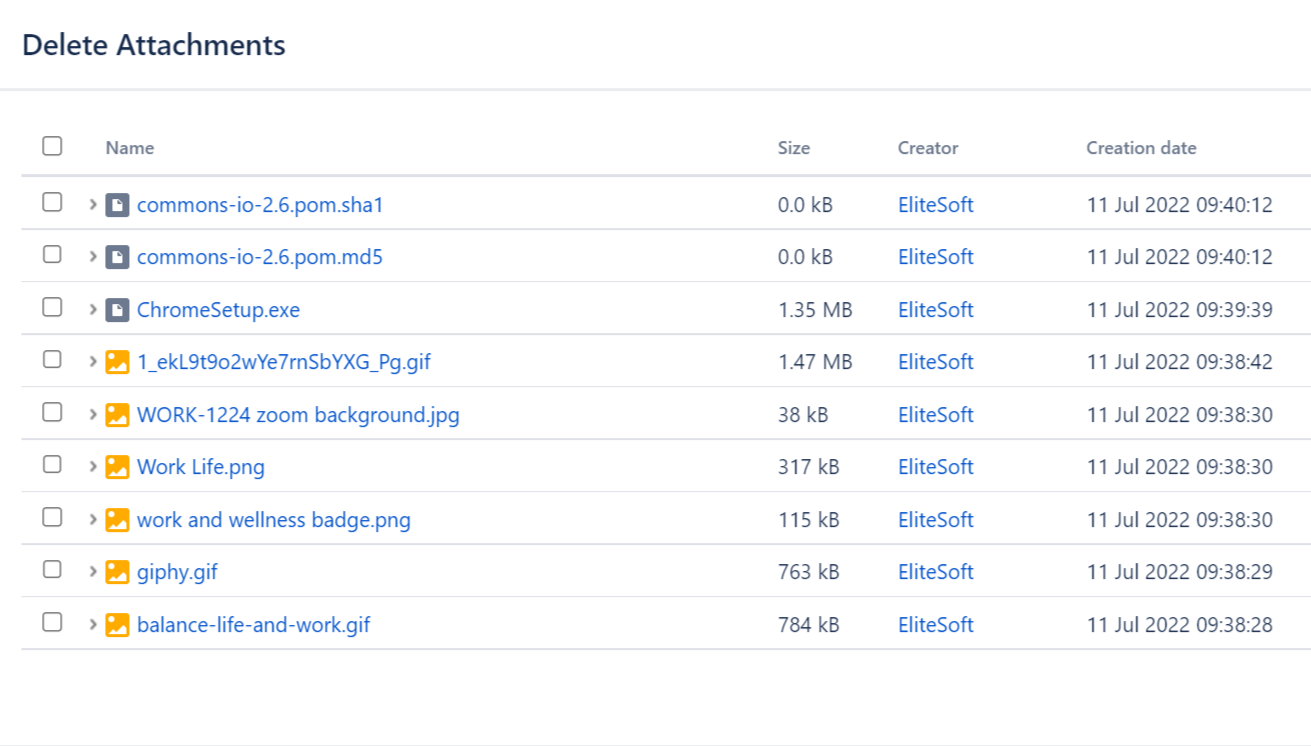Image resolution: width=1311 pixels, height=746 pixels.
Task: Expand the commons-io-2.6.pom.sha1 row details
Action: tap(92, 204)
